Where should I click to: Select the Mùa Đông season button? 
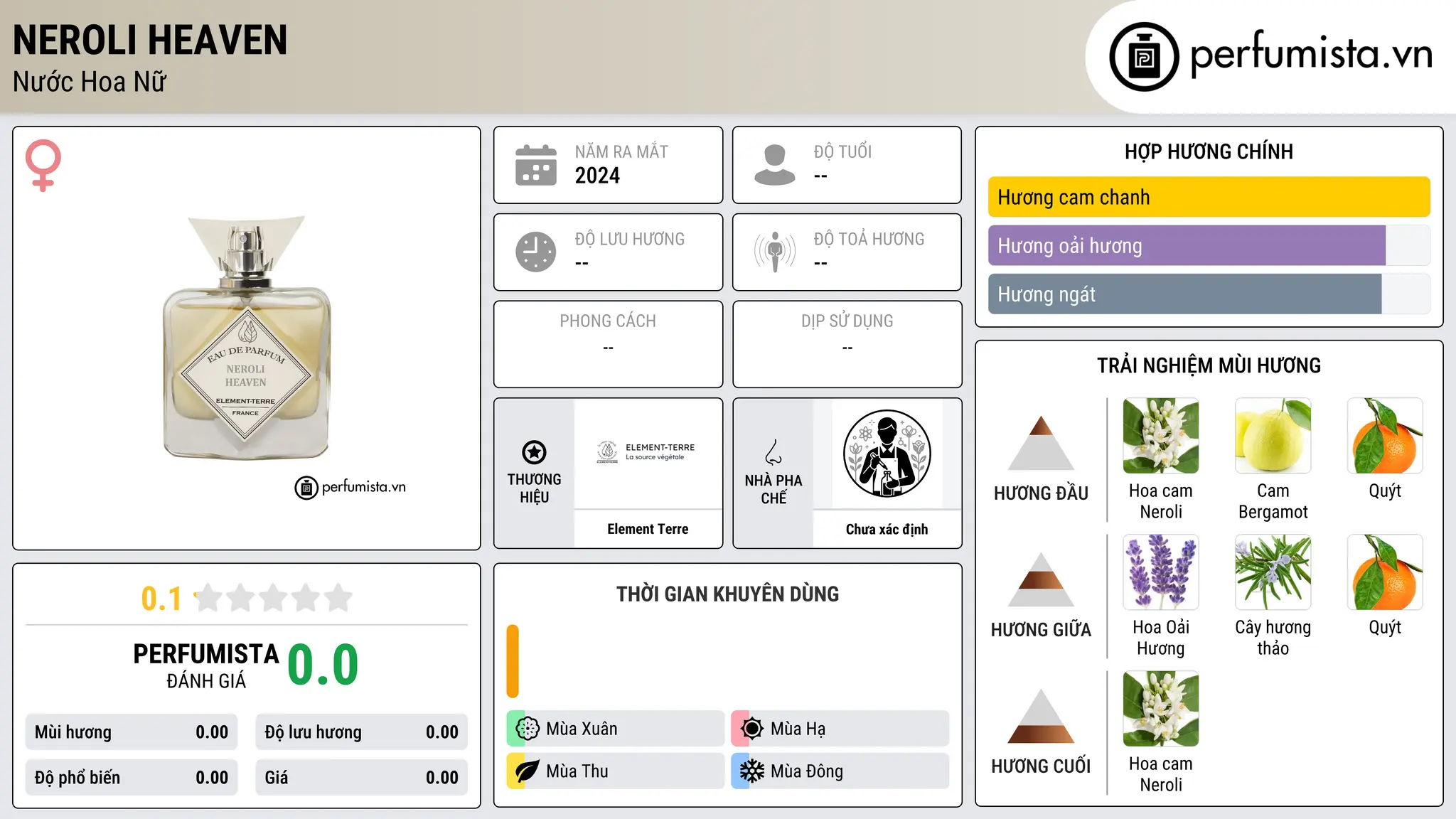tap(840, 771)
